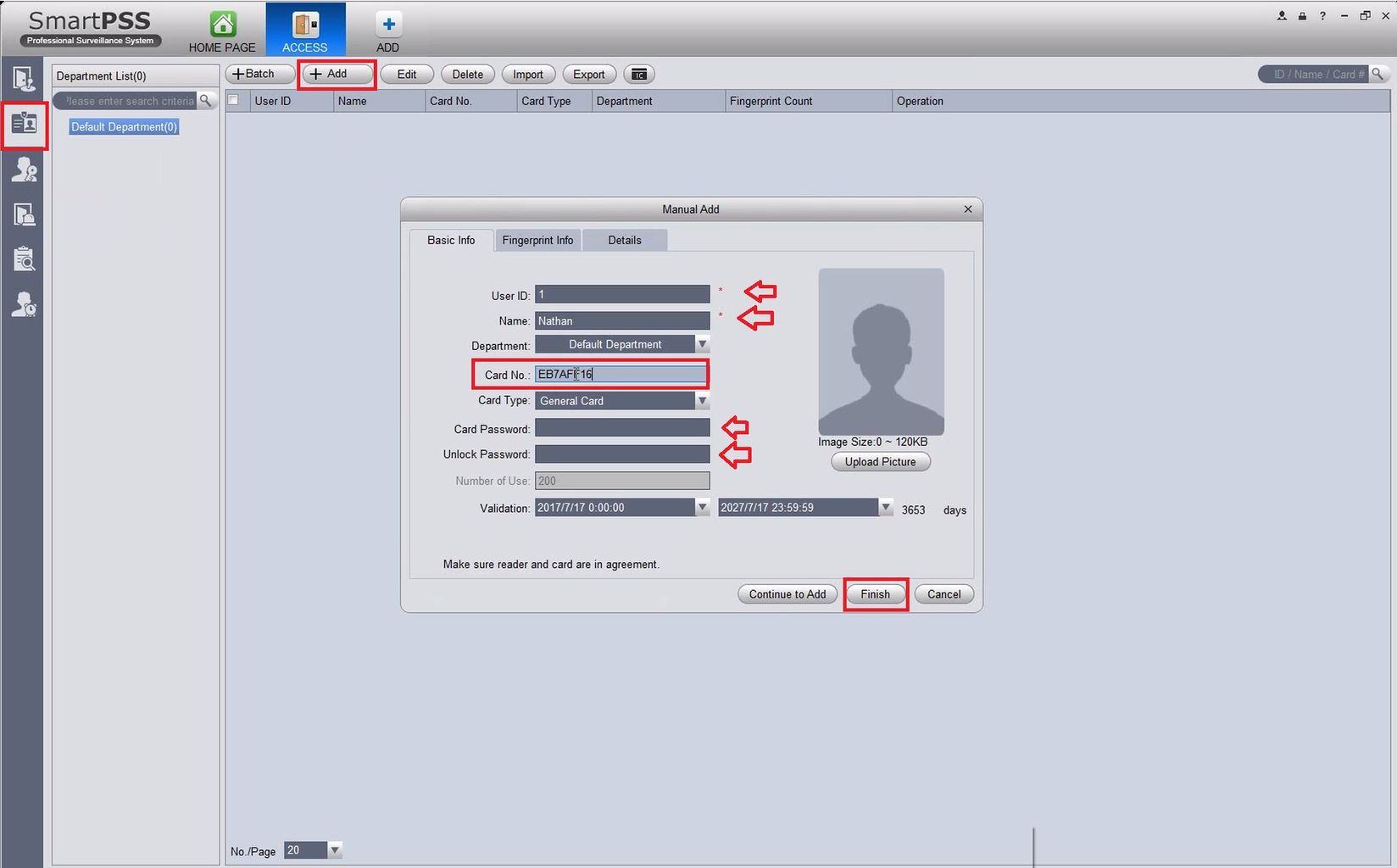Screen dimensions: 1397x868
Task: Click the card reader icon button in toolbar
Action: (x=639, y=75)
